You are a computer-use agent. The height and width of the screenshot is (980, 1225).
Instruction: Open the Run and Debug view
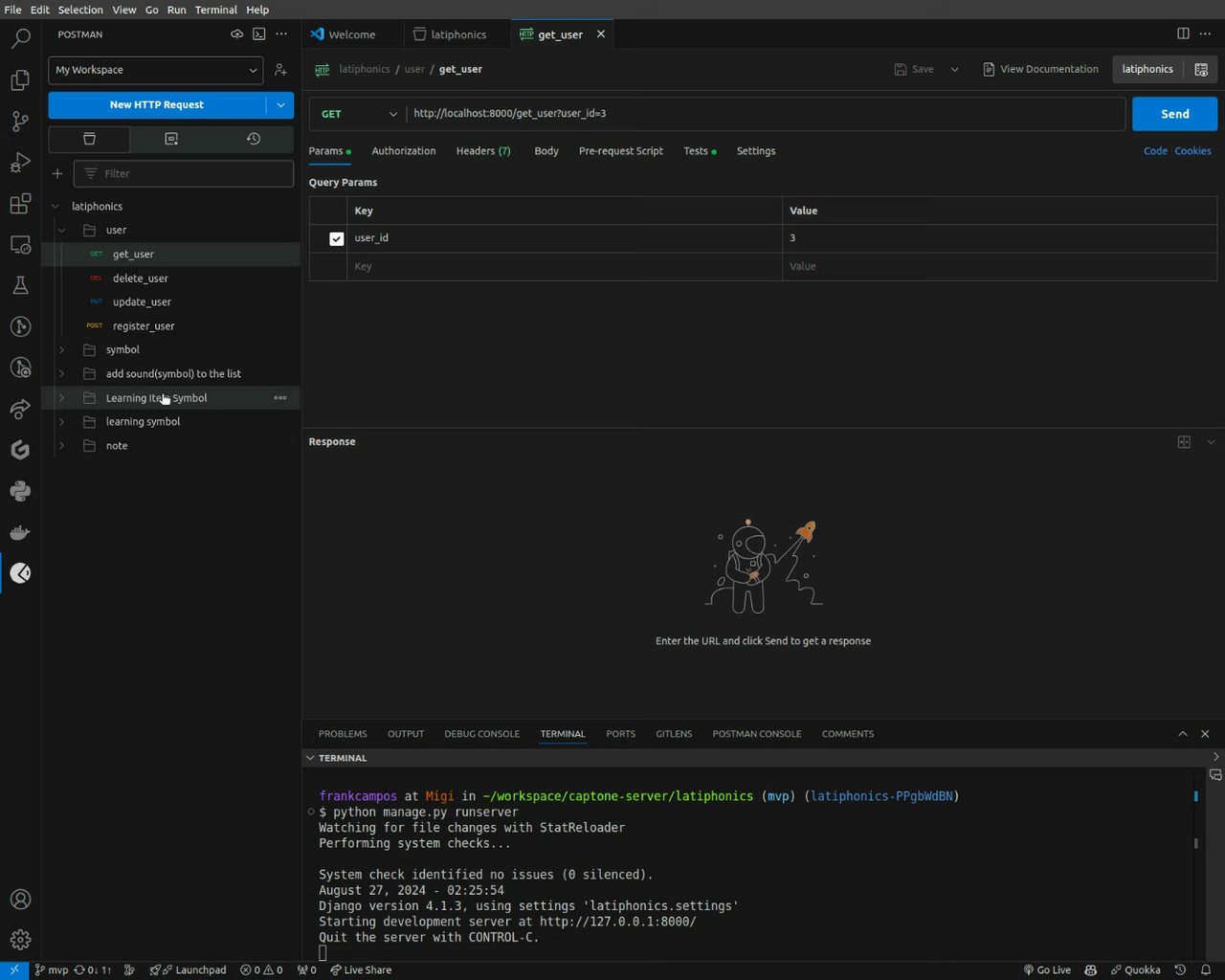[x=20, y=163]
